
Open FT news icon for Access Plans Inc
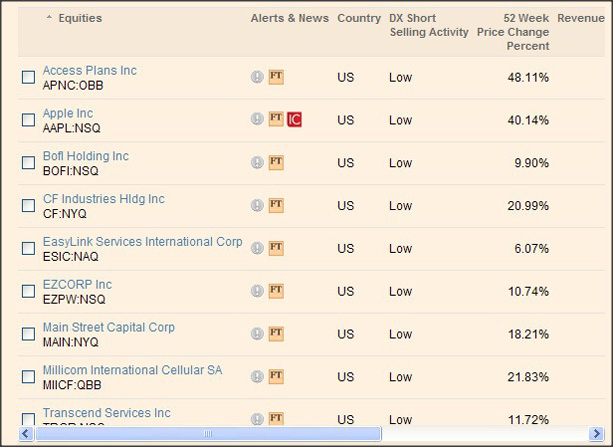(x=276, y=77)
